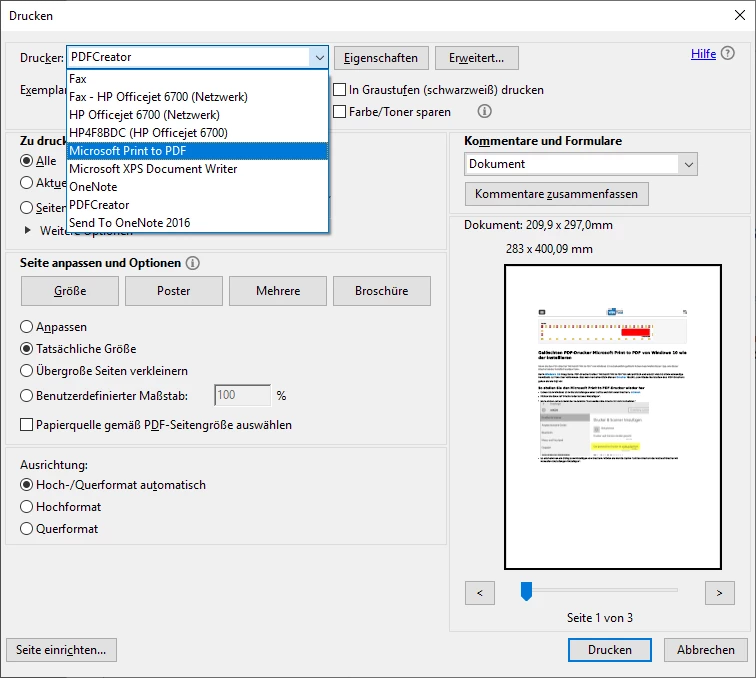
Task: Pick OneNote in the printer list
Action: (198, 187)
